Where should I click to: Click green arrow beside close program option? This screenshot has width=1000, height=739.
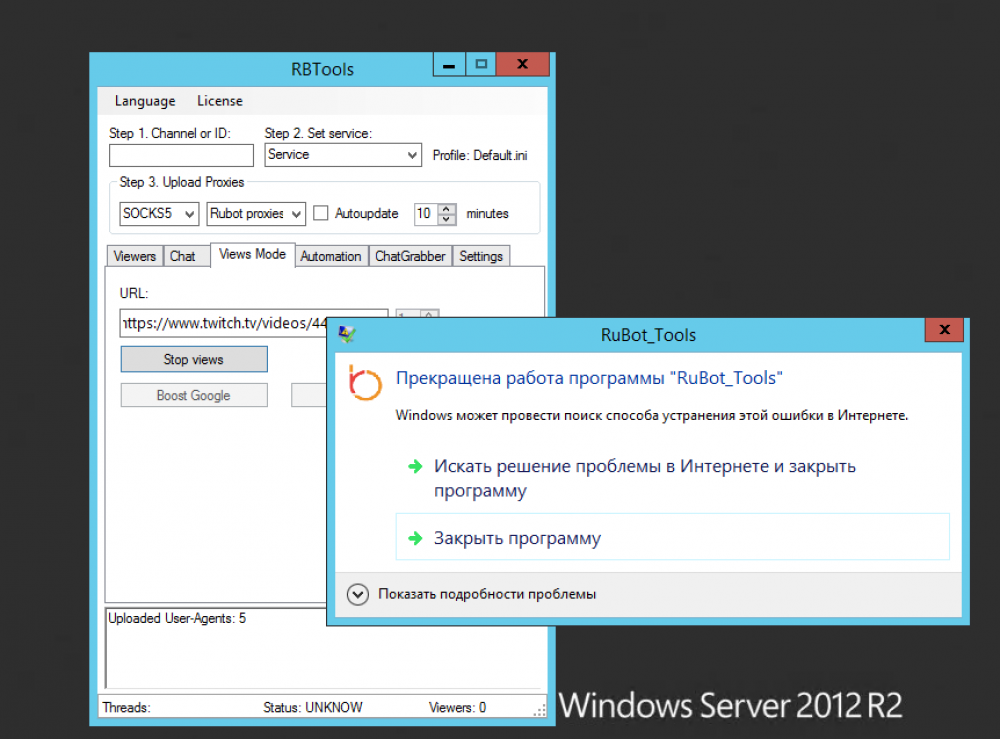pyautogui.click(x=415, y=538)
